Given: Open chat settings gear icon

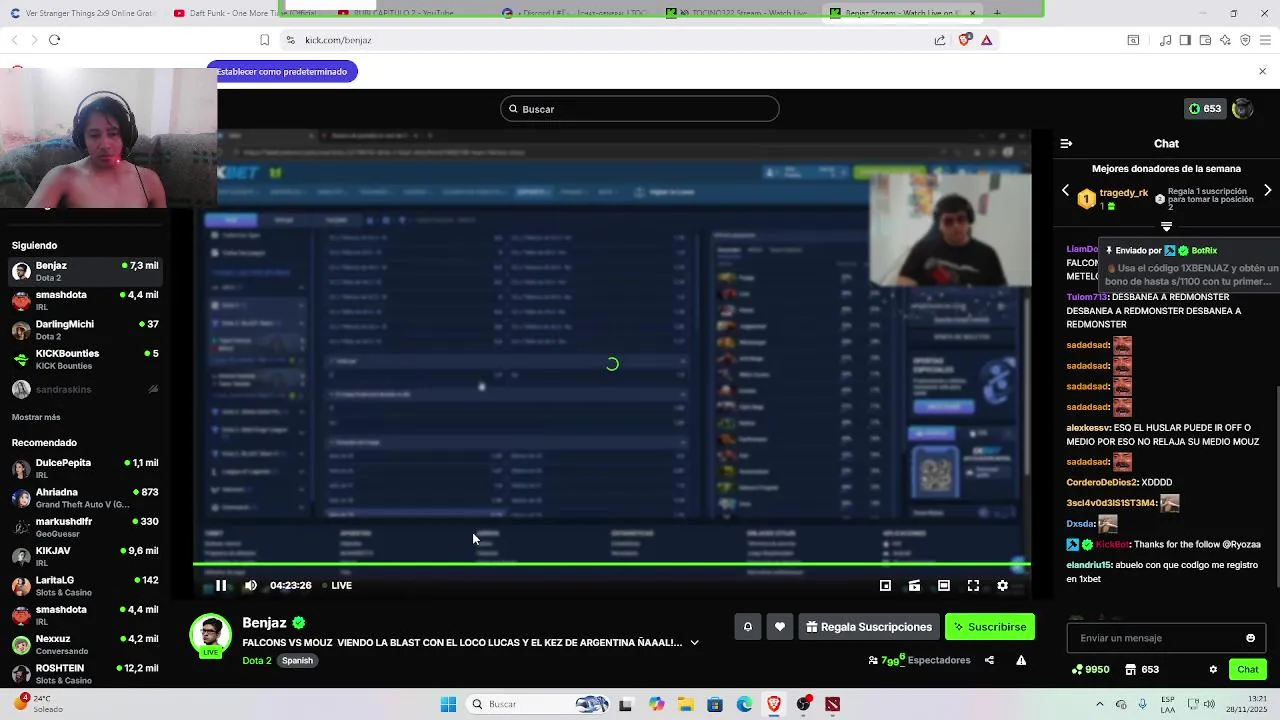Looking at the screenshot, I should coord(1213,670).
